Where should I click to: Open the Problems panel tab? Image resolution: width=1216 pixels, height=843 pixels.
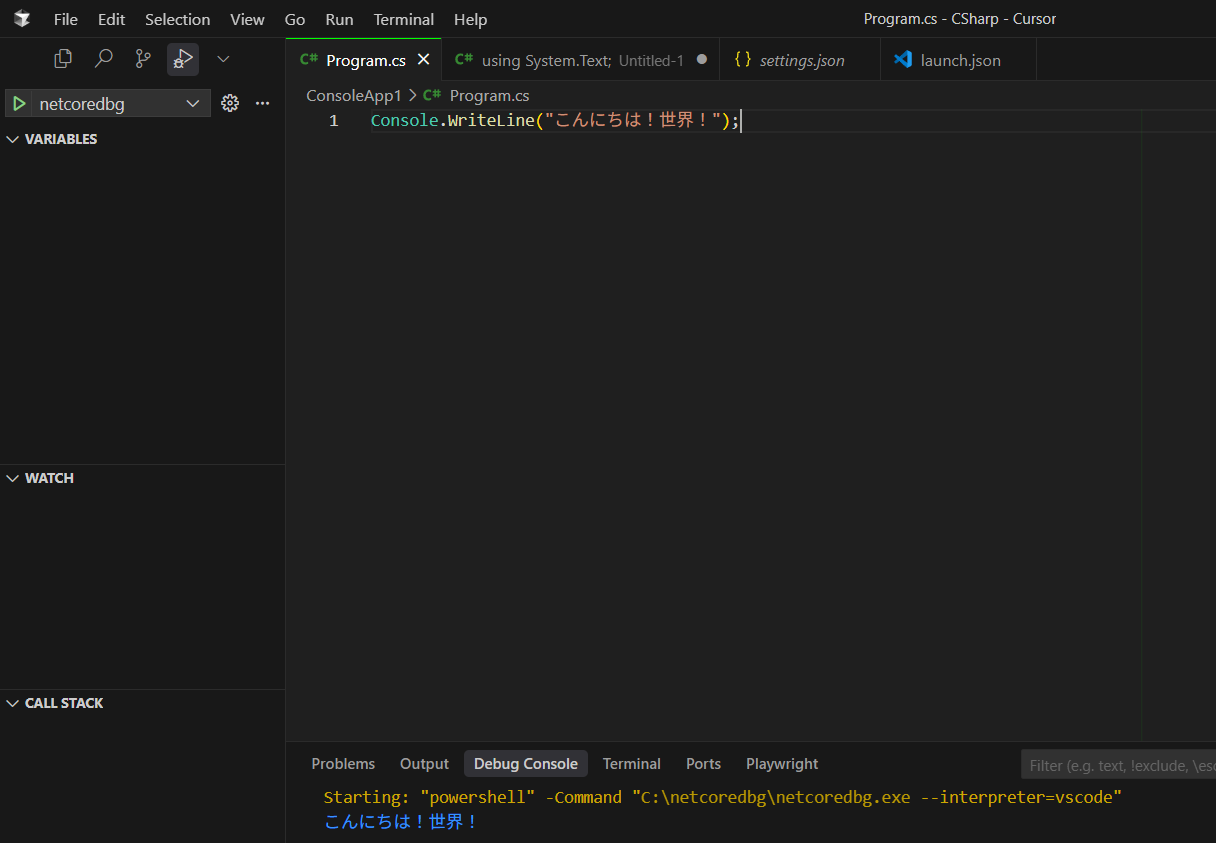343,764
